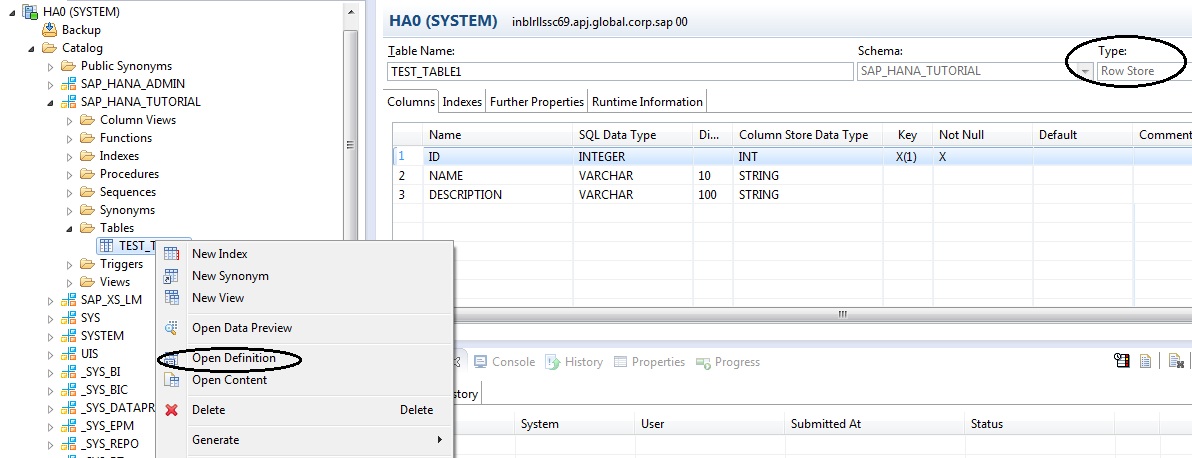Click the Submitted At column header
Viewport: 1192px width, 458px height.
(875, 424)
